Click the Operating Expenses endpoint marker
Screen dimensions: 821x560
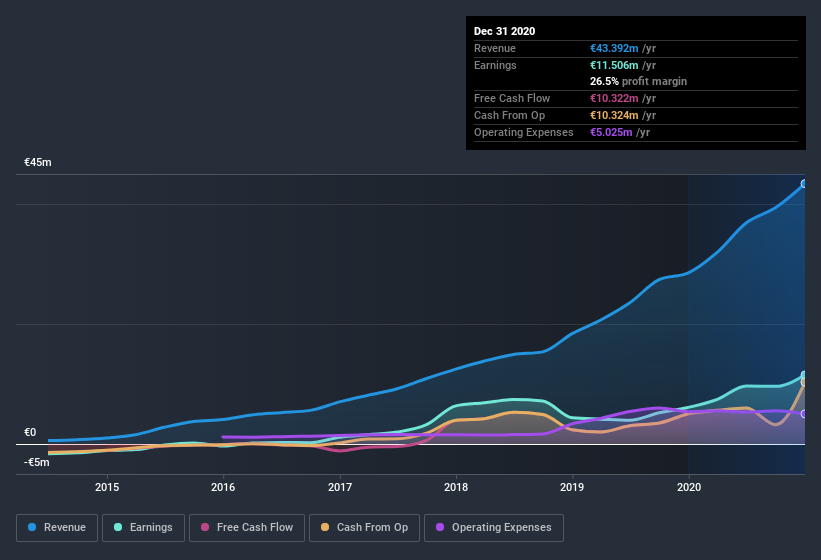tap(804, 414)
